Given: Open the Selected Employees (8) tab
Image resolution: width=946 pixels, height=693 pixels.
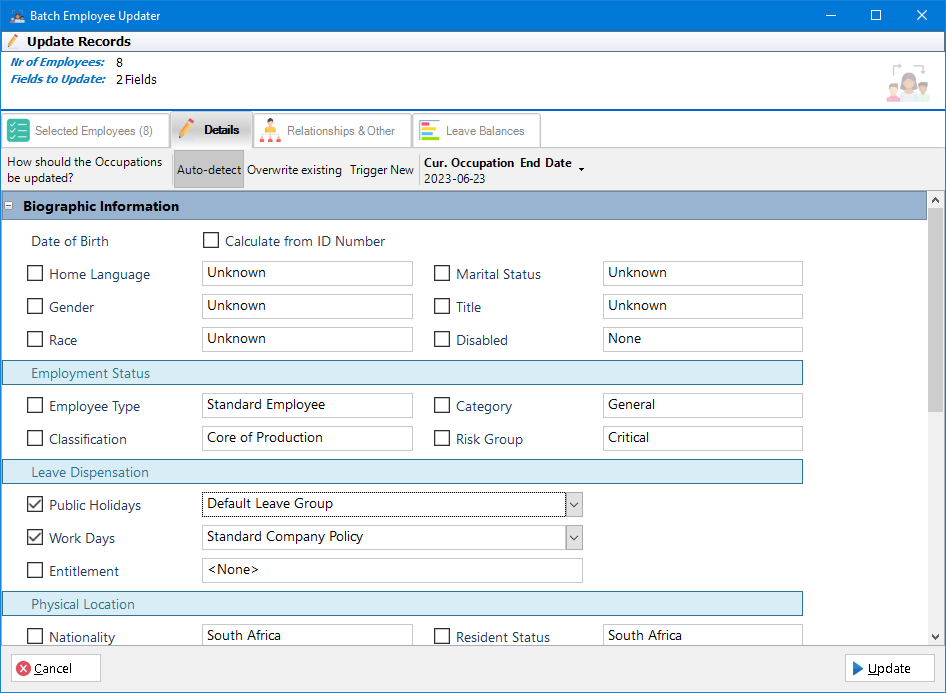Looking at the screenshot, I should pos(85,130).
